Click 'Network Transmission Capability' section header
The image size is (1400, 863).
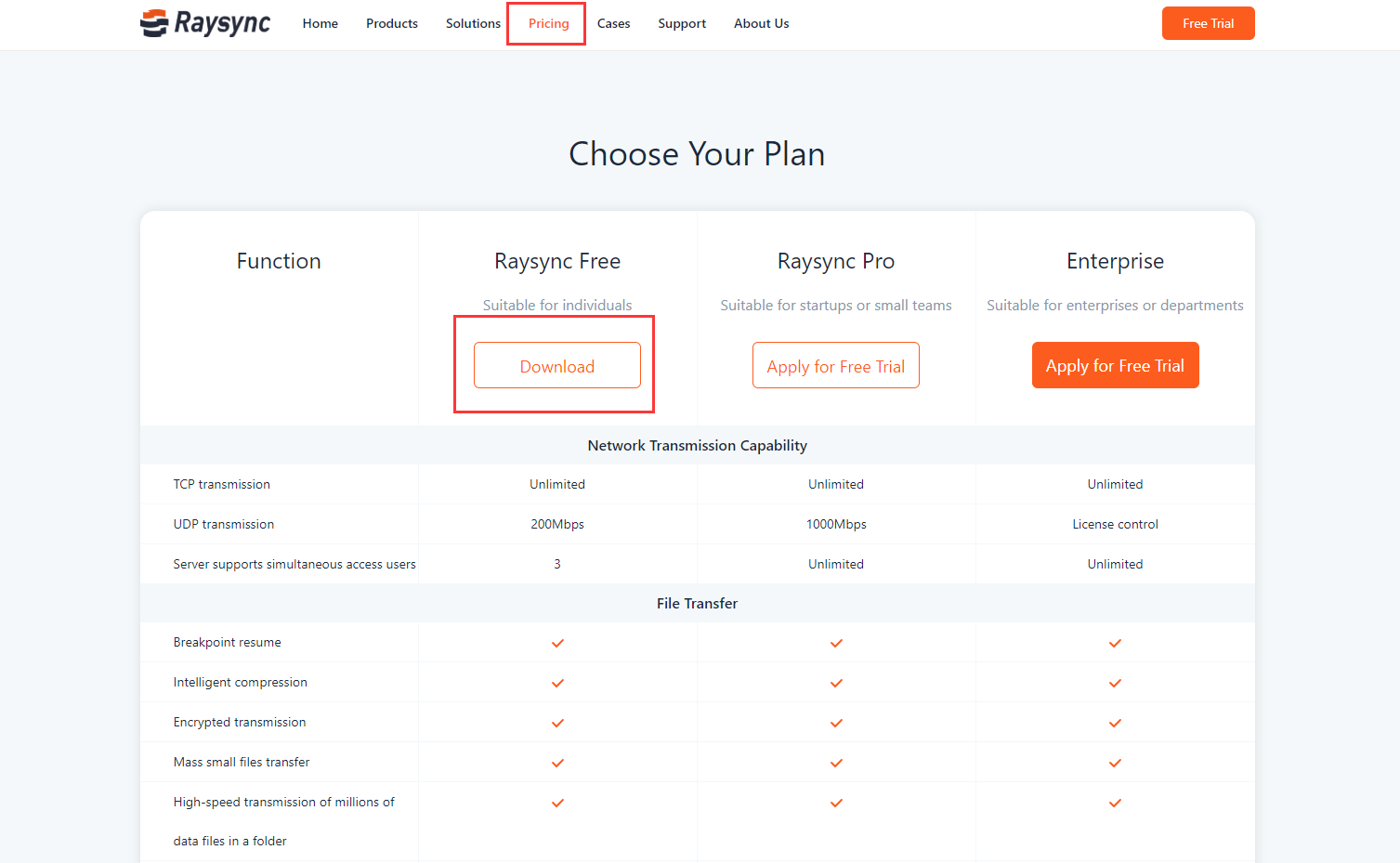[698, 446]
